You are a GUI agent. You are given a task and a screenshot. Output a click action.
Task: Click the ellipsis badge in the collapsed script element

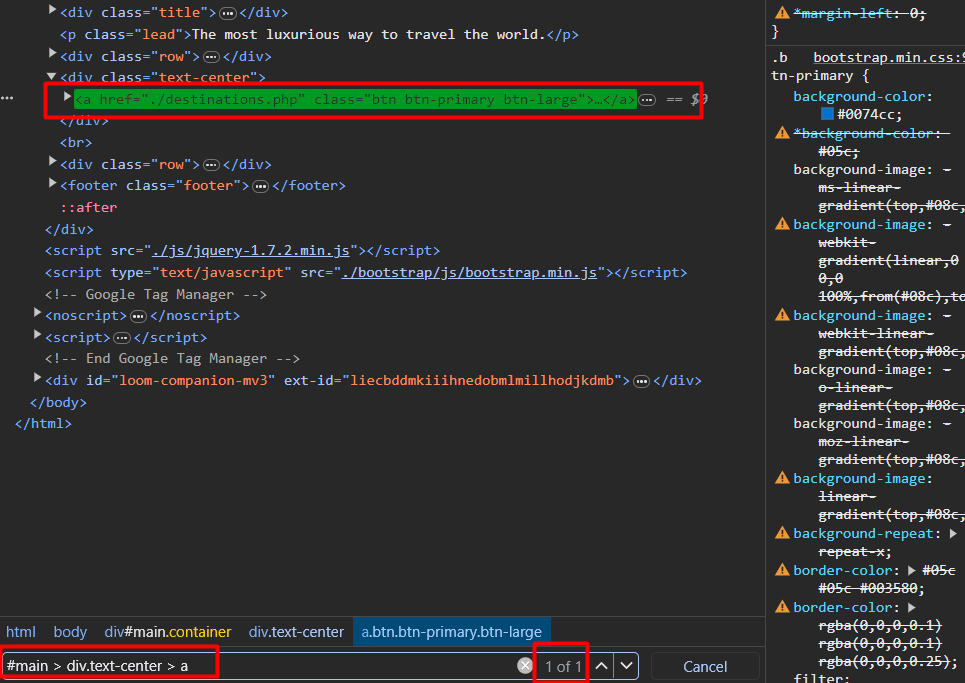(x=122, y=338)
